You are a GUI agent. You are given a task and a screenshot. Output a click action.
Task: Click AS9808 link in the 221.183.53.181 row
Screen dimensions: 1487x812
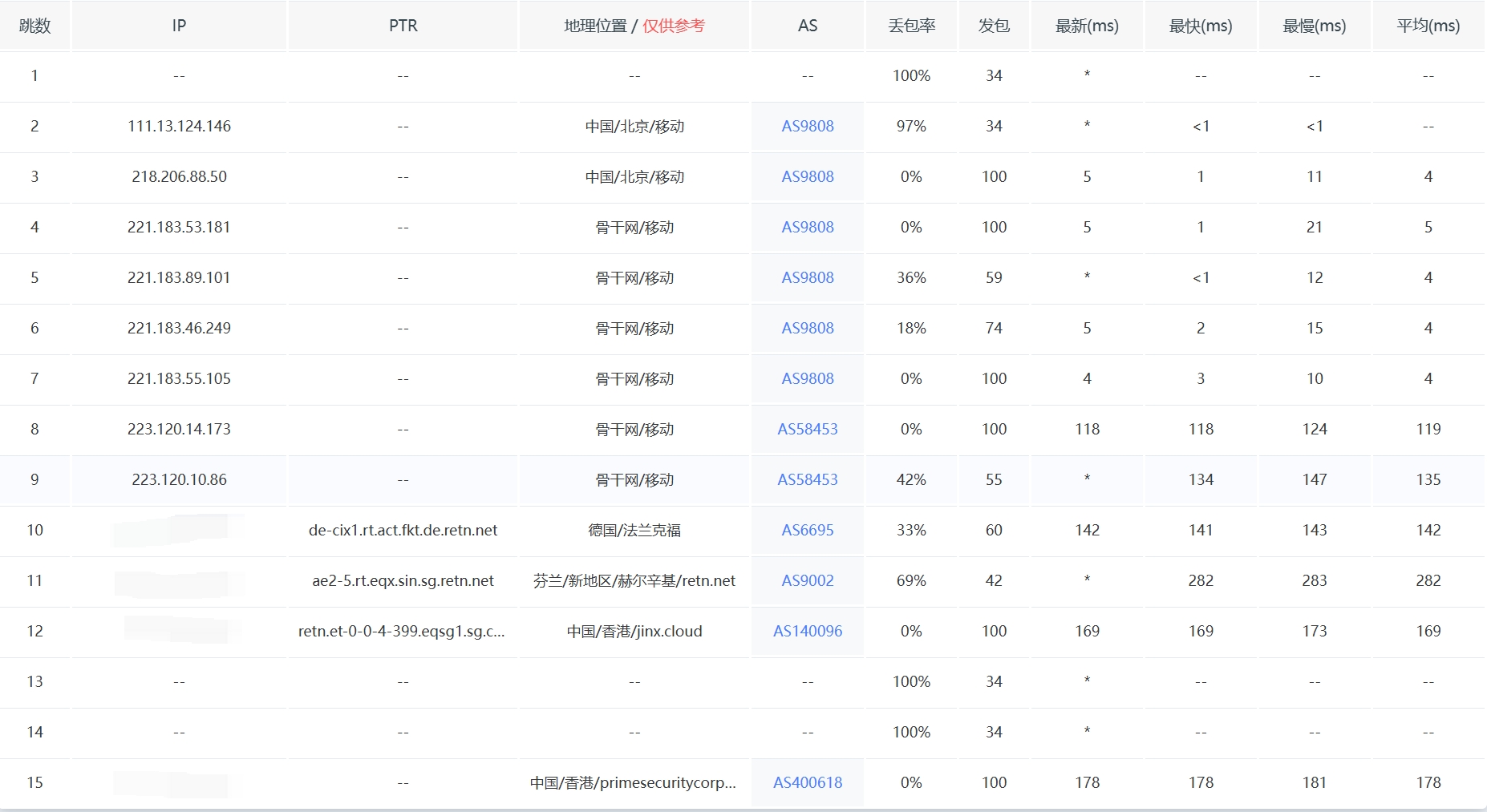coord(808,227)
